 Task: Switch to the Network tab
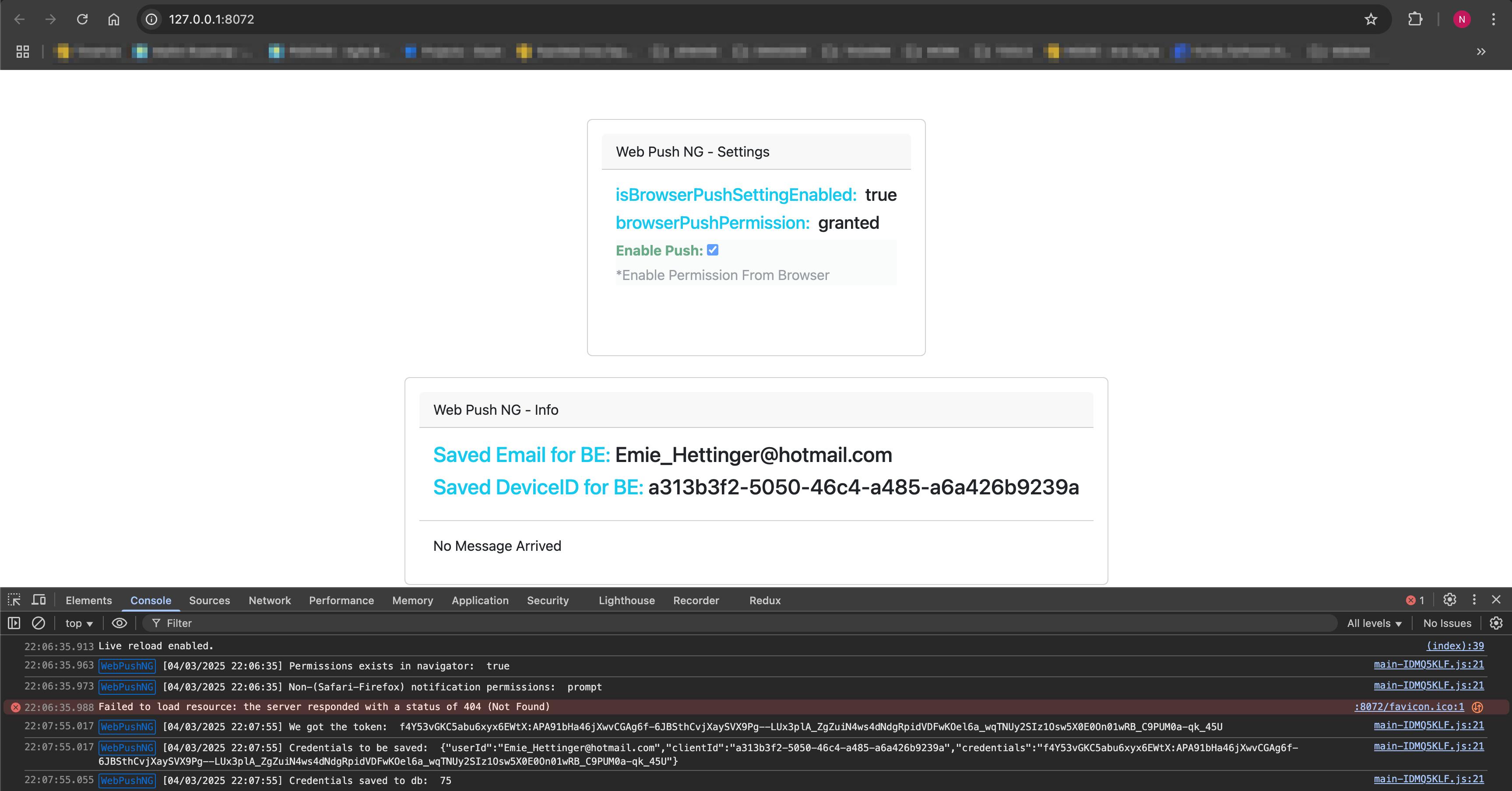click(269, 600)
